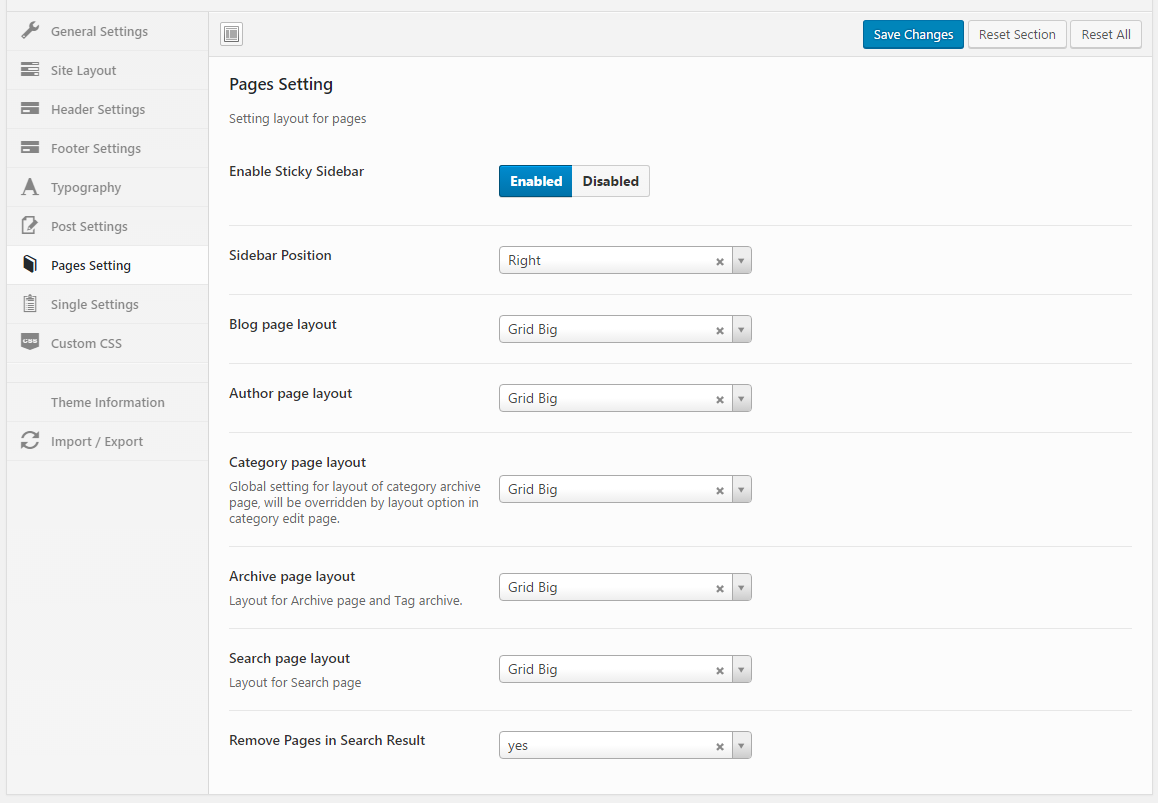The image size is (1158, 803).
Task: Click the Reset All button
Action: click(x=1106, y=34)
